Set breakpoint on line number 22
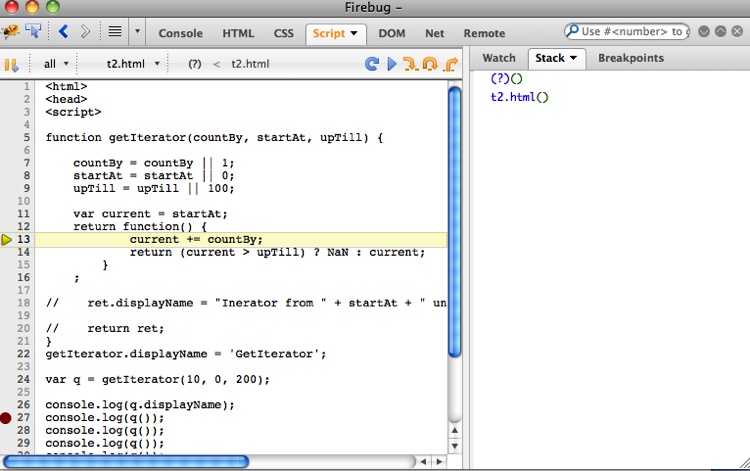 (23, 354)
